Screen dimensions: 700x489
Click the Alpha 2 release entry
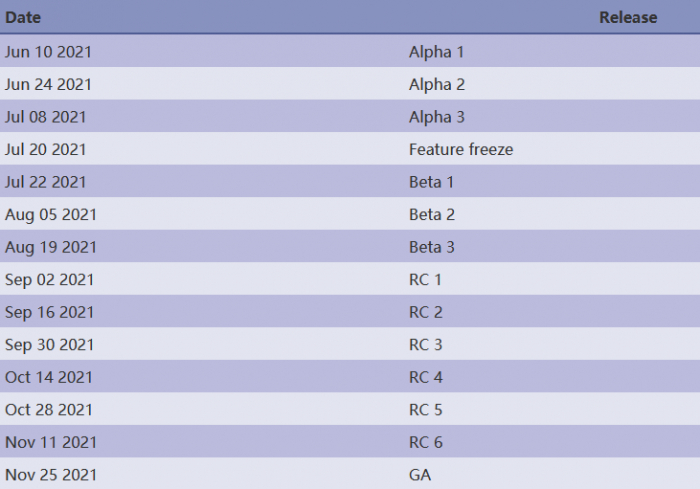coord(436,84)
